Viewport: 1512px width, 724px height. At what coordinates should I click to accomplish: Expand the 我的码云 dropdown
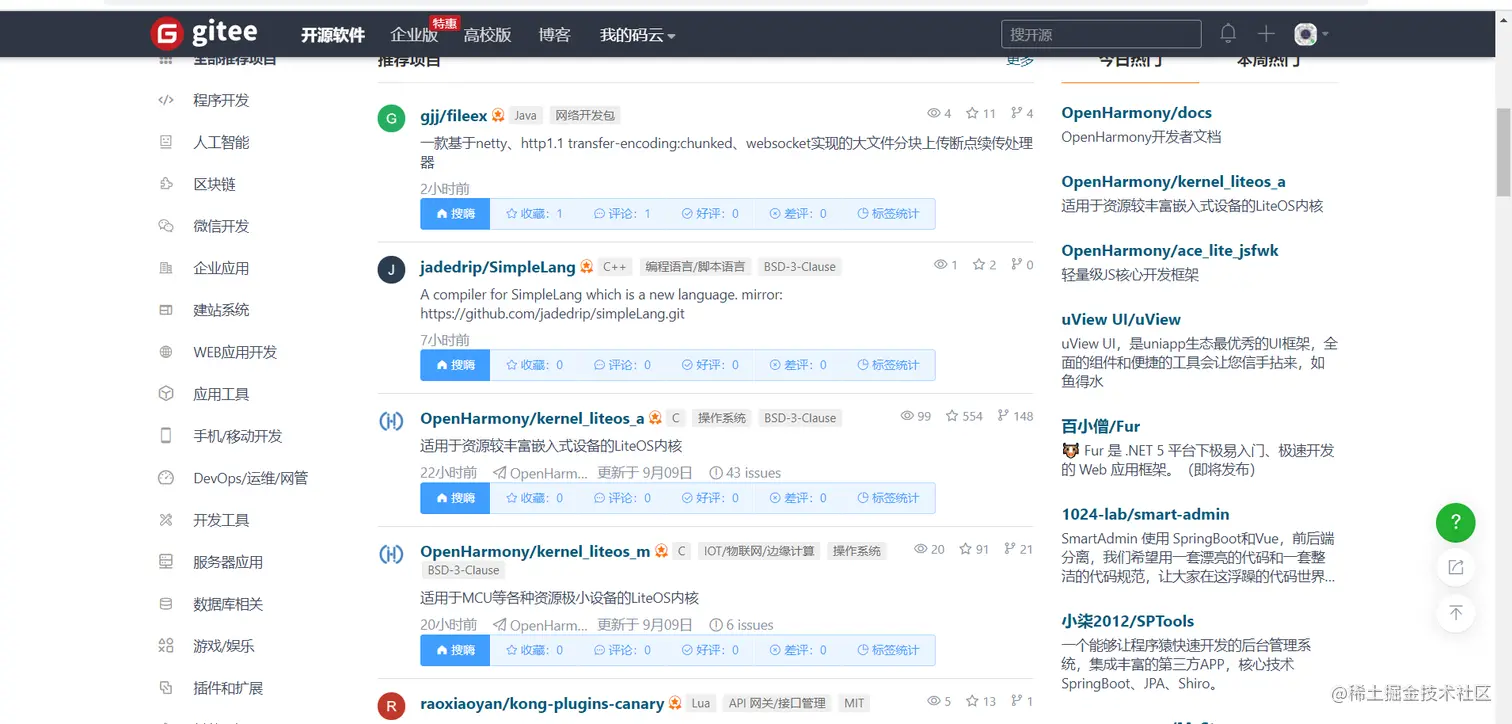(637, 35)
